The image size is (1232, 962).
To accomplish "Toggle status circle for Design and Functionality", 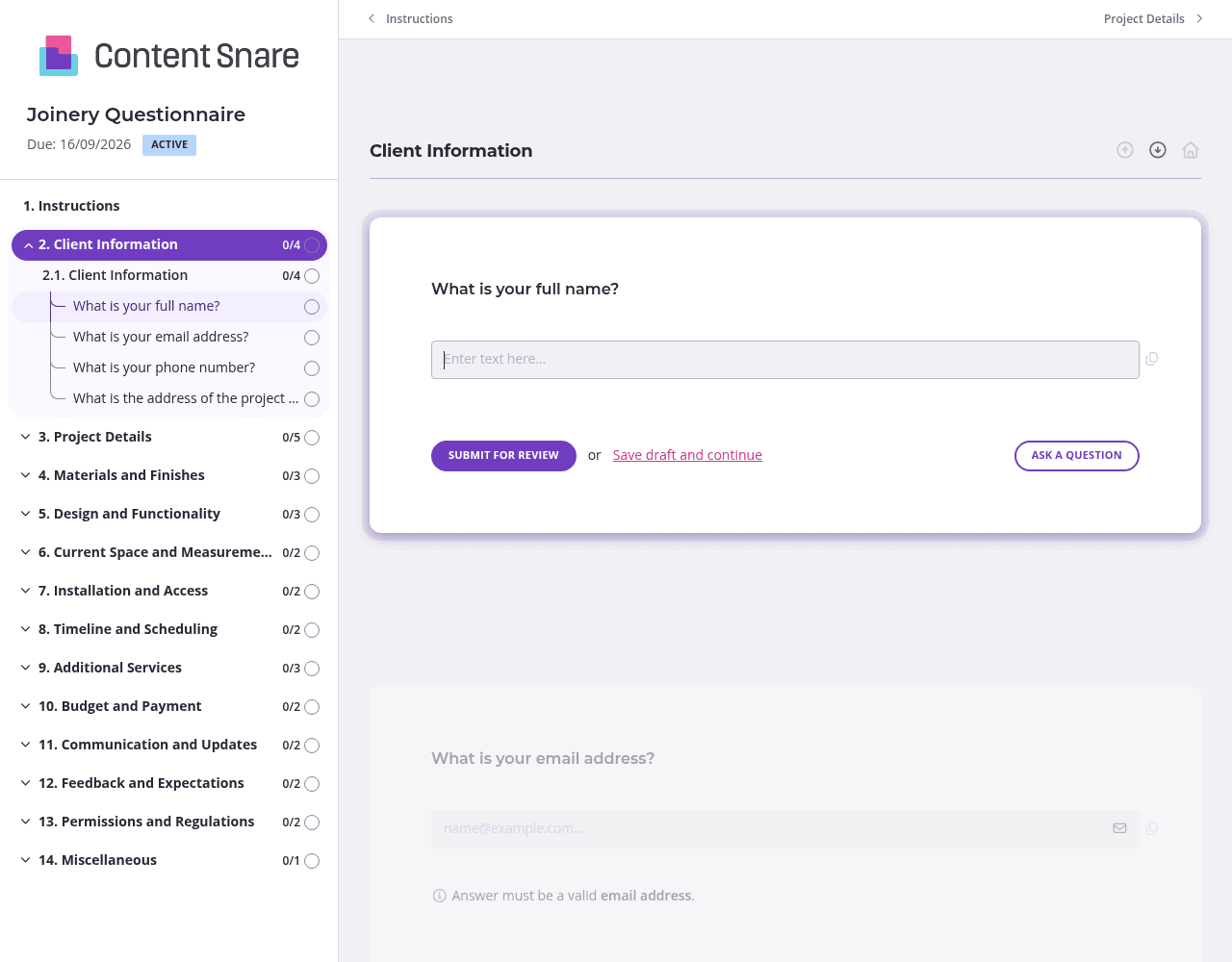I will (312, 515).
